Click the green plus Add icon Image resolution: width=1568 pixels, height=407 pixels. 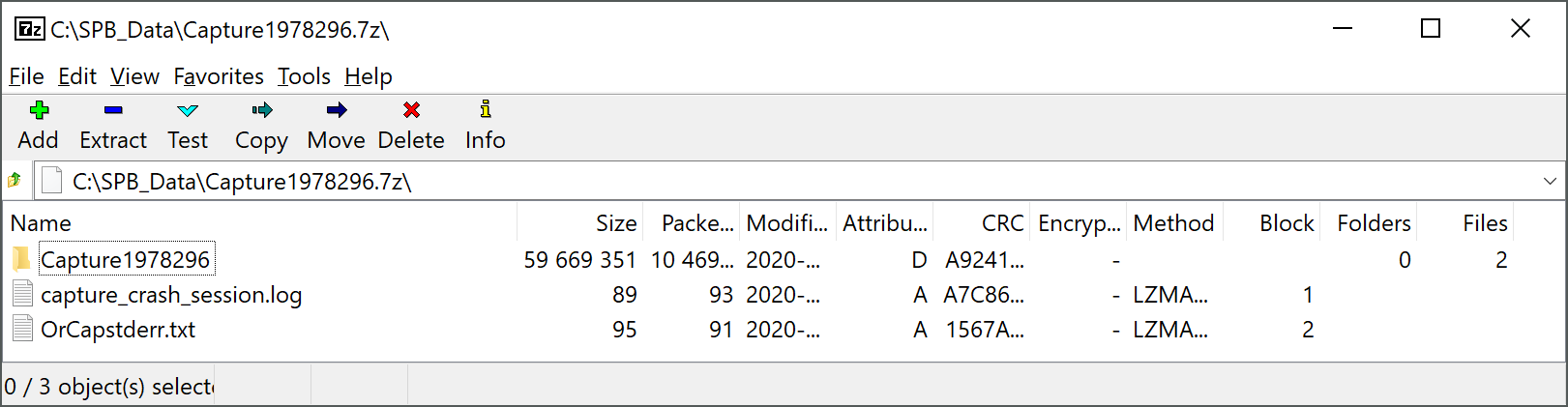(39, 110)
